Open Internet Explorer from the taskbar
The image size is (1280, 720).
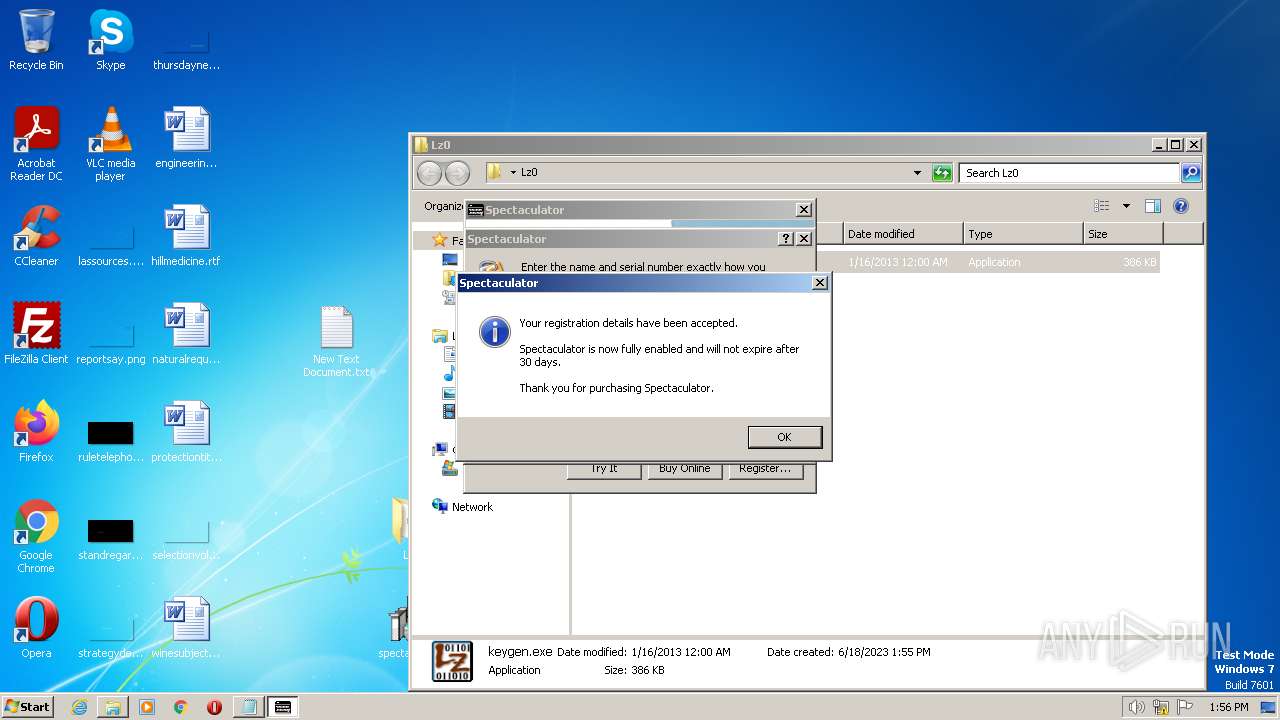pyautogui.click(x=79, y=707)
